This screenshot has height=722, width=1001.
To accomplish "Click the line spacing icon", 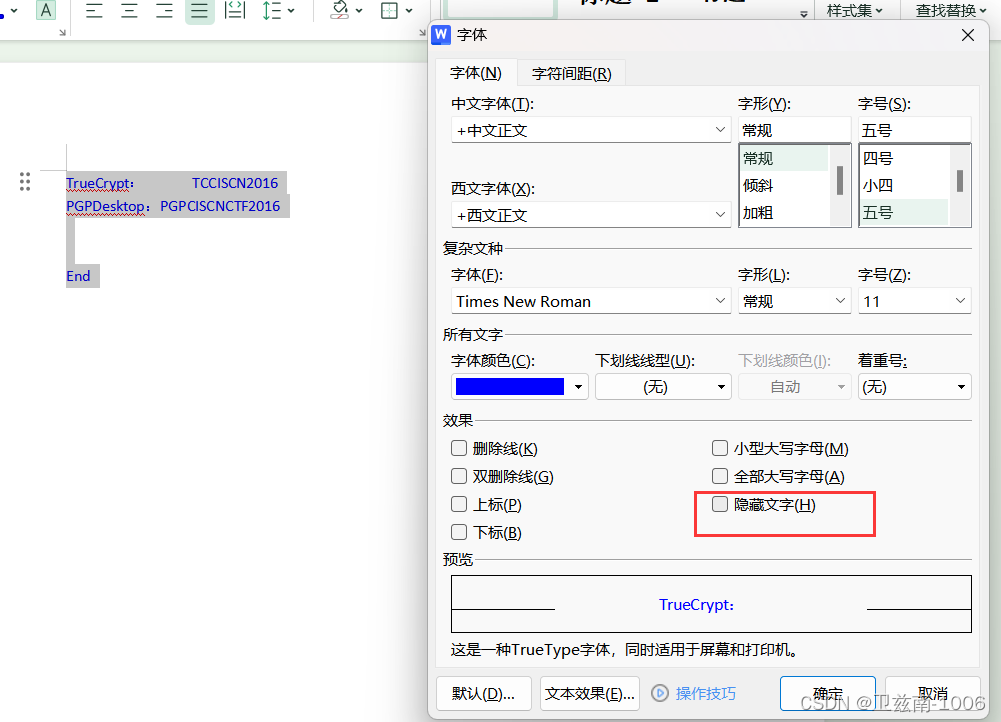I will 272,10.
